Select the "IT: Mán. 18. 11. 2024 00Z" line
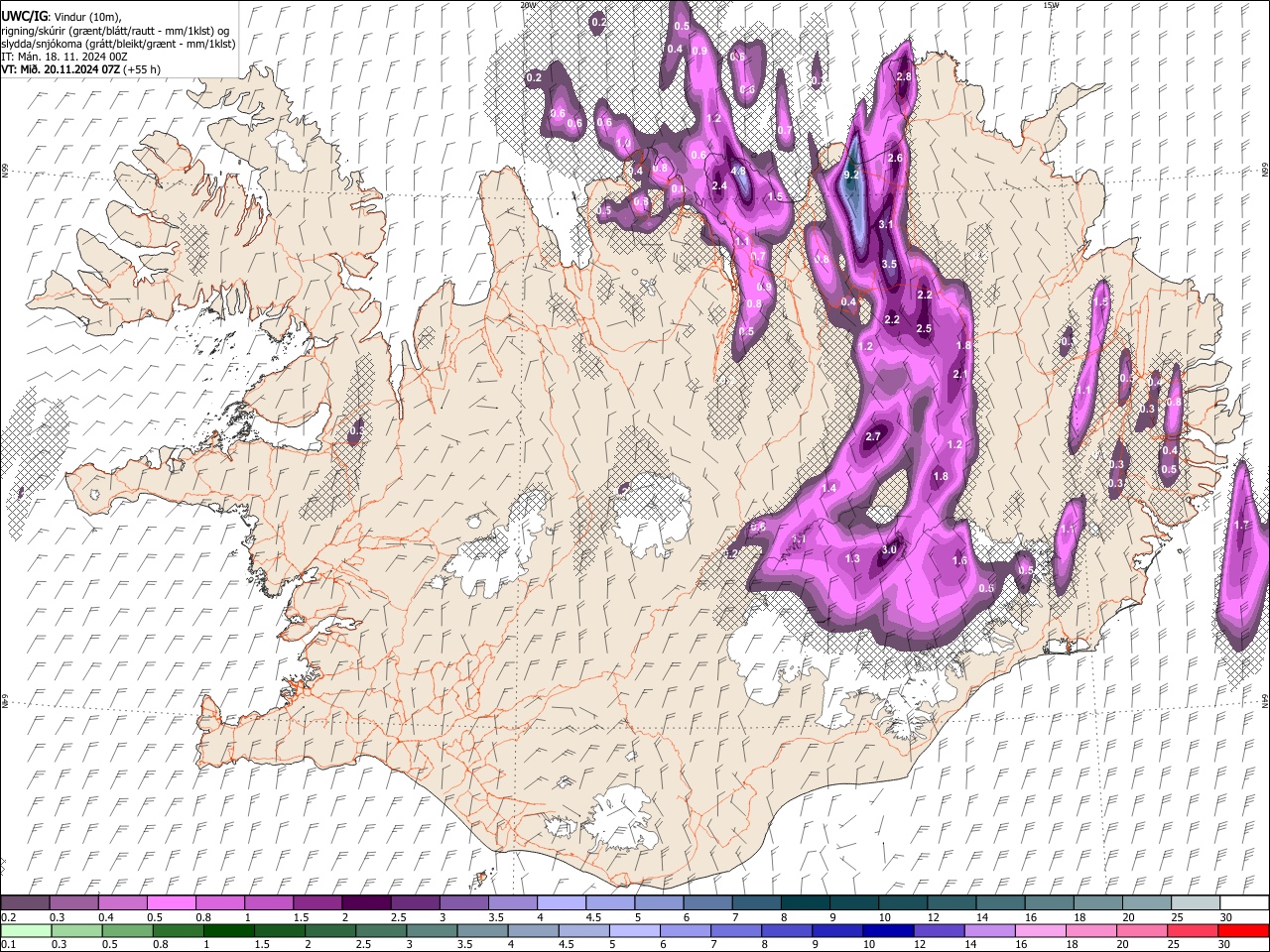 pyautogui.click(x=63, y=57)
